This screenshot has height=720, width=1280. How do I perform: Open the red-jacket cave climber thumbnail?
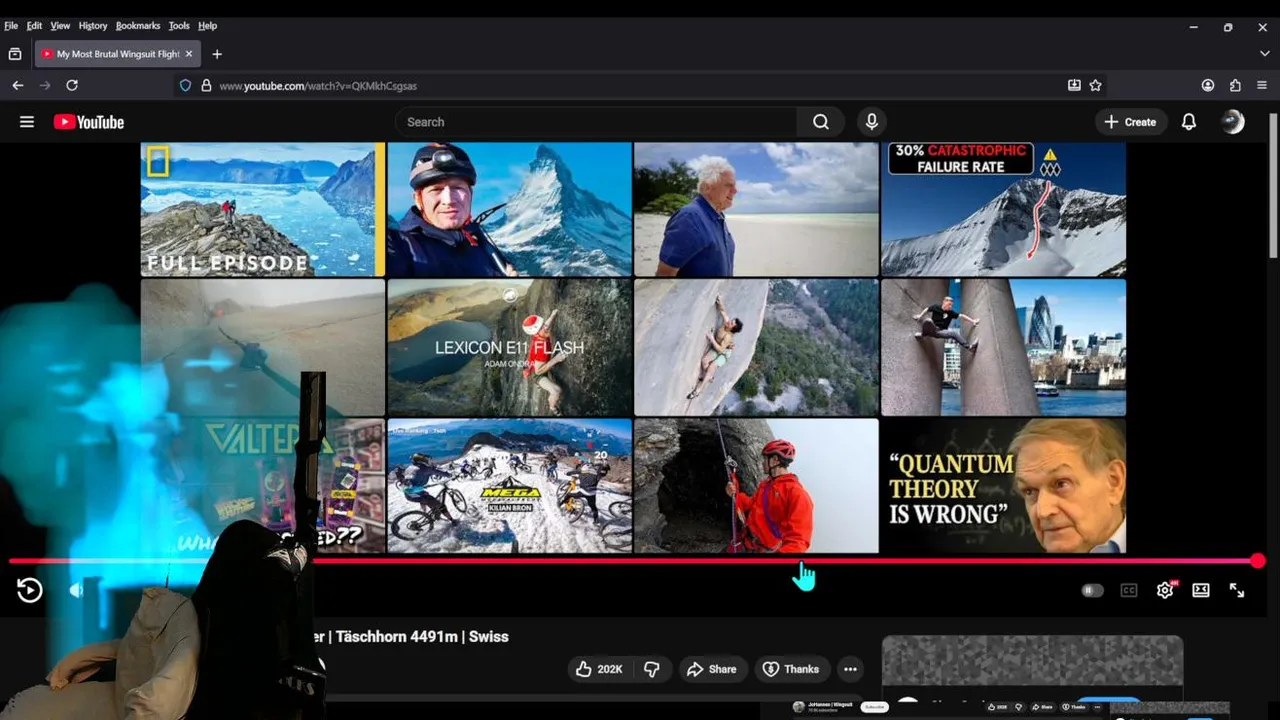[756, 485]
